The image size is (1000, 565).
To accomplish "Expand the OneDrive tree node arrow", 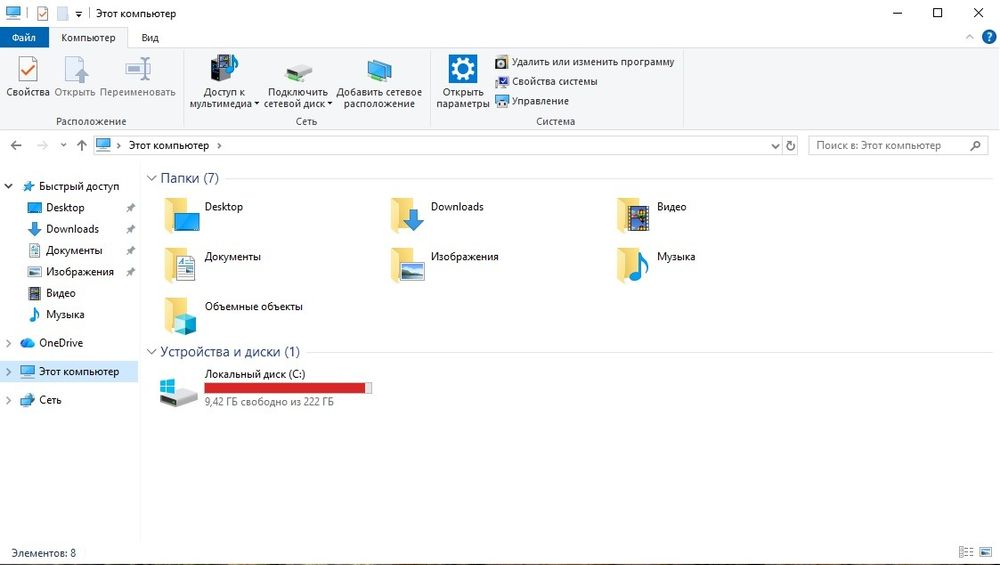I will coord(8,343).
